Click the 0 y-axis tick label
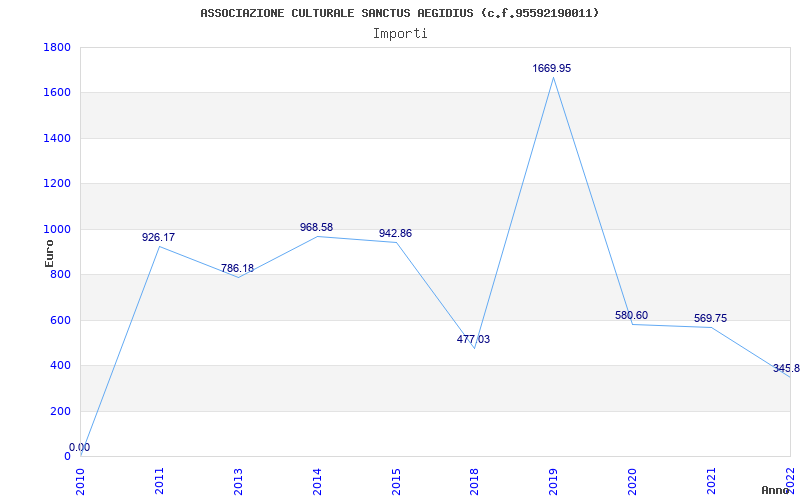Screen dimensions: 800x500 [x=67, y=457]
